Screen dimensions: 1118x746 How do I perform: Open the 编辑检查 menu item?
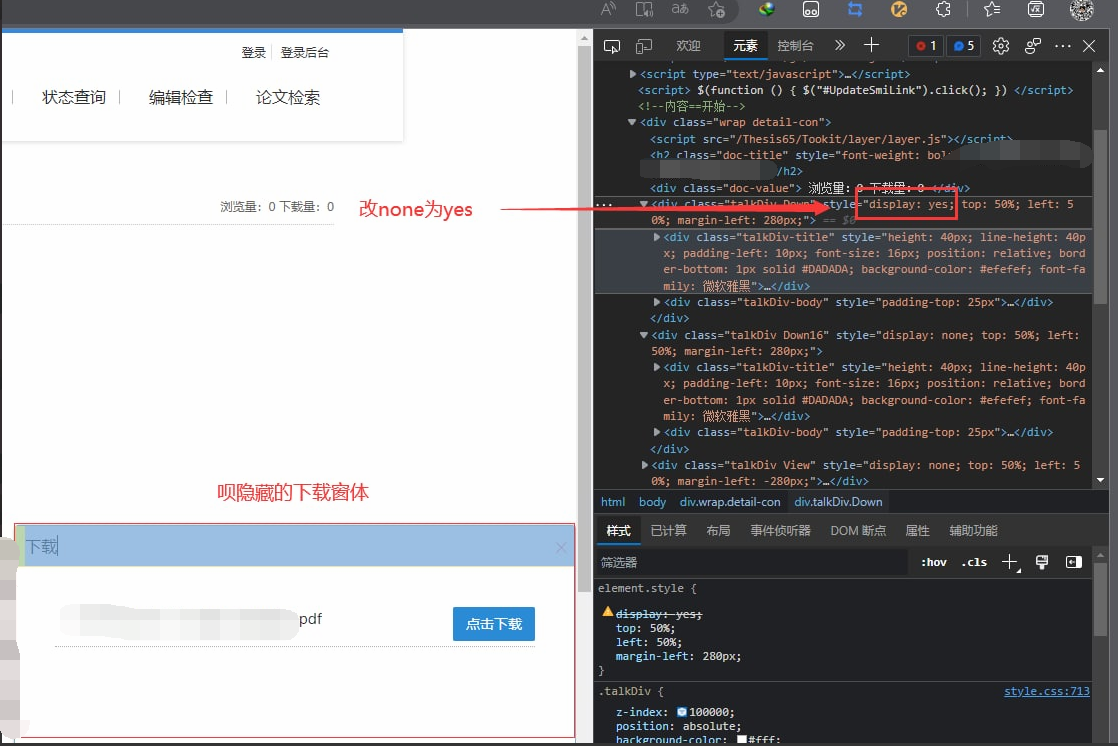pyautogui.click(x=180, y=97)
